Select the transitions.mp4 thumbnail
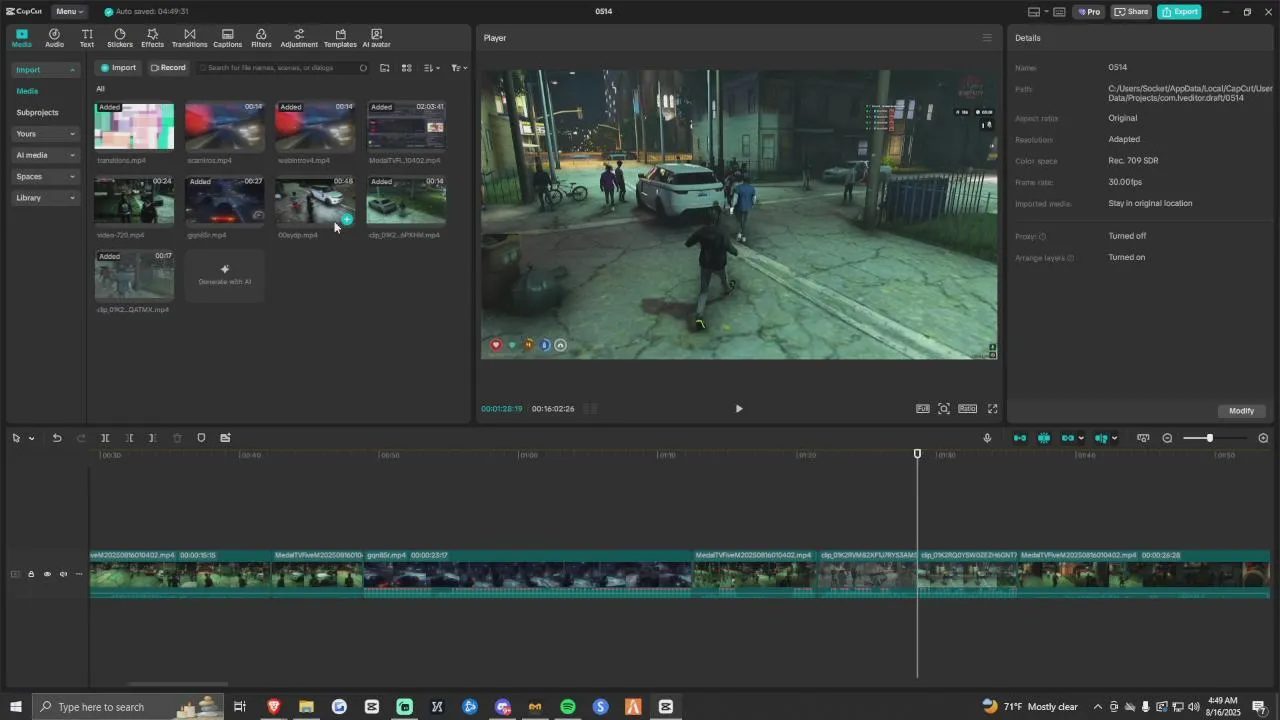The height and width of the screenshot is (720, 1280). tap(134, 126)
